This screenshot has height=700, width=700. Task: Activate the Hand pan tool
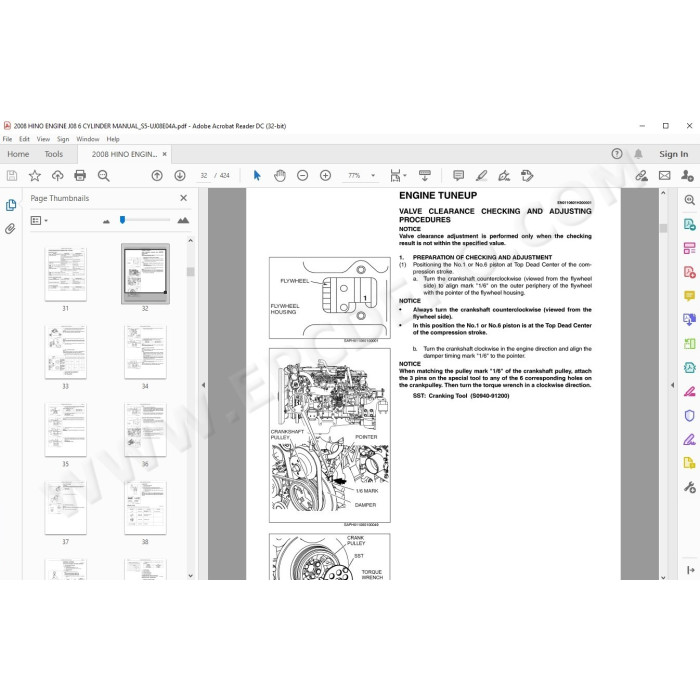(280, 175)
